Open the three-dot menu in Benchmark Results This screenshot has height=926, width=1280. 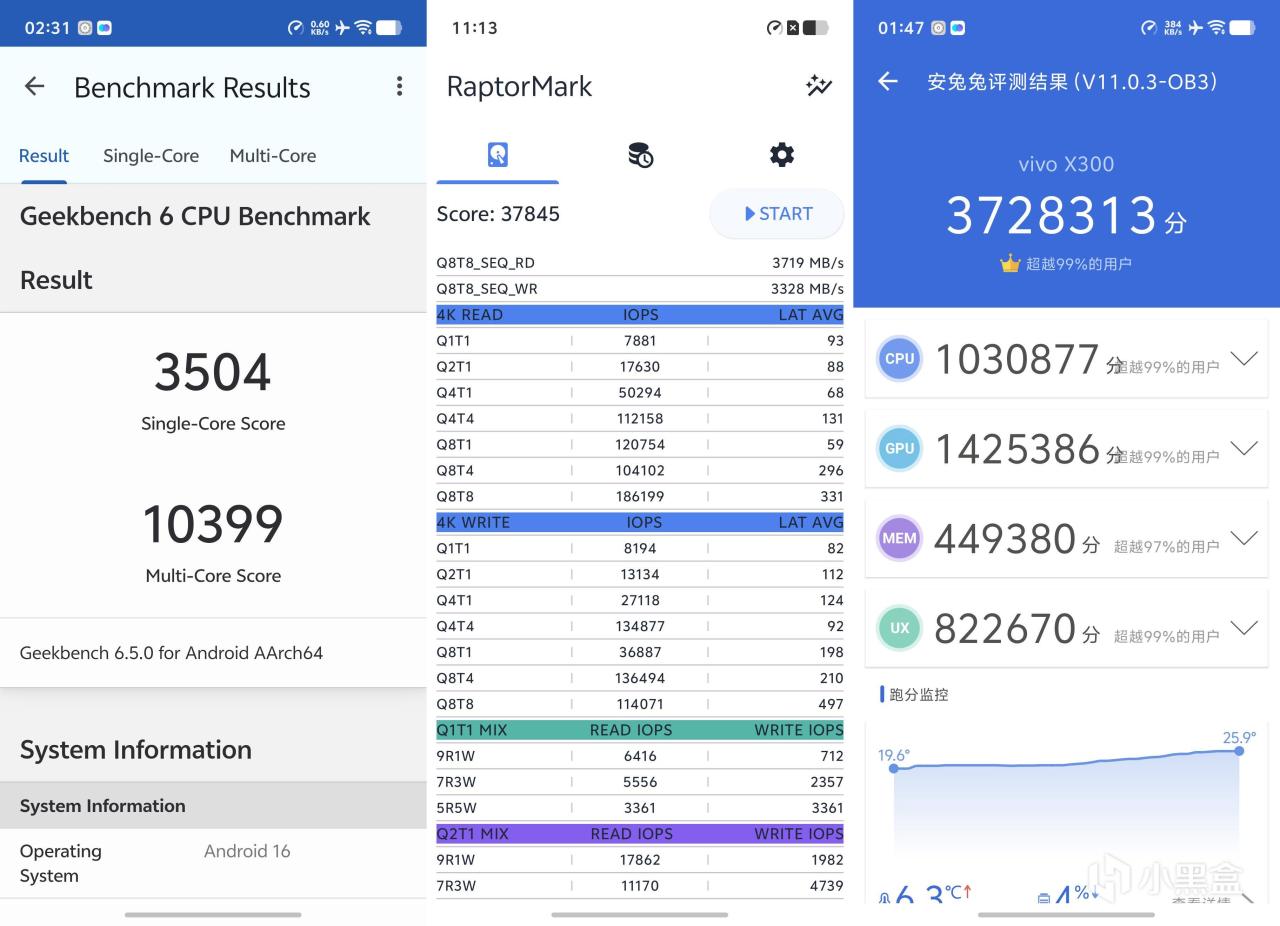pos(399,87)
